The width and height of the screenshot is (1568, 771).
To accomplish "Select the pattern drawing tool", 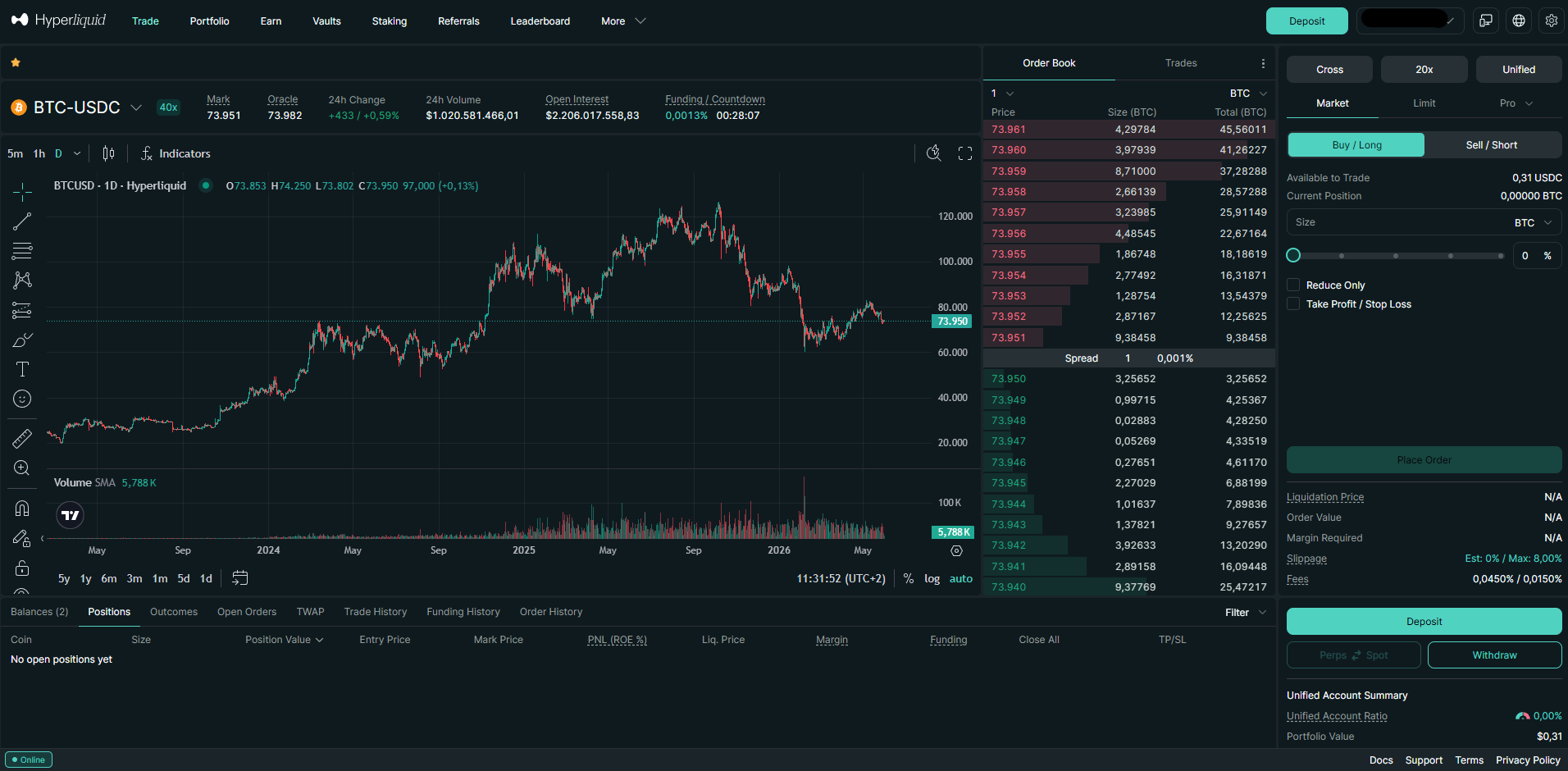I will (x=22, y=281).
